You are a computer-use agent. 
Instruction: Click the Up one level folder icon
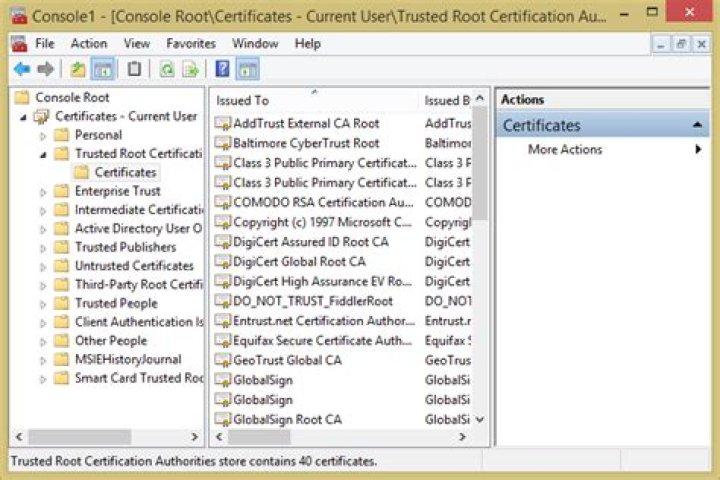78,69
